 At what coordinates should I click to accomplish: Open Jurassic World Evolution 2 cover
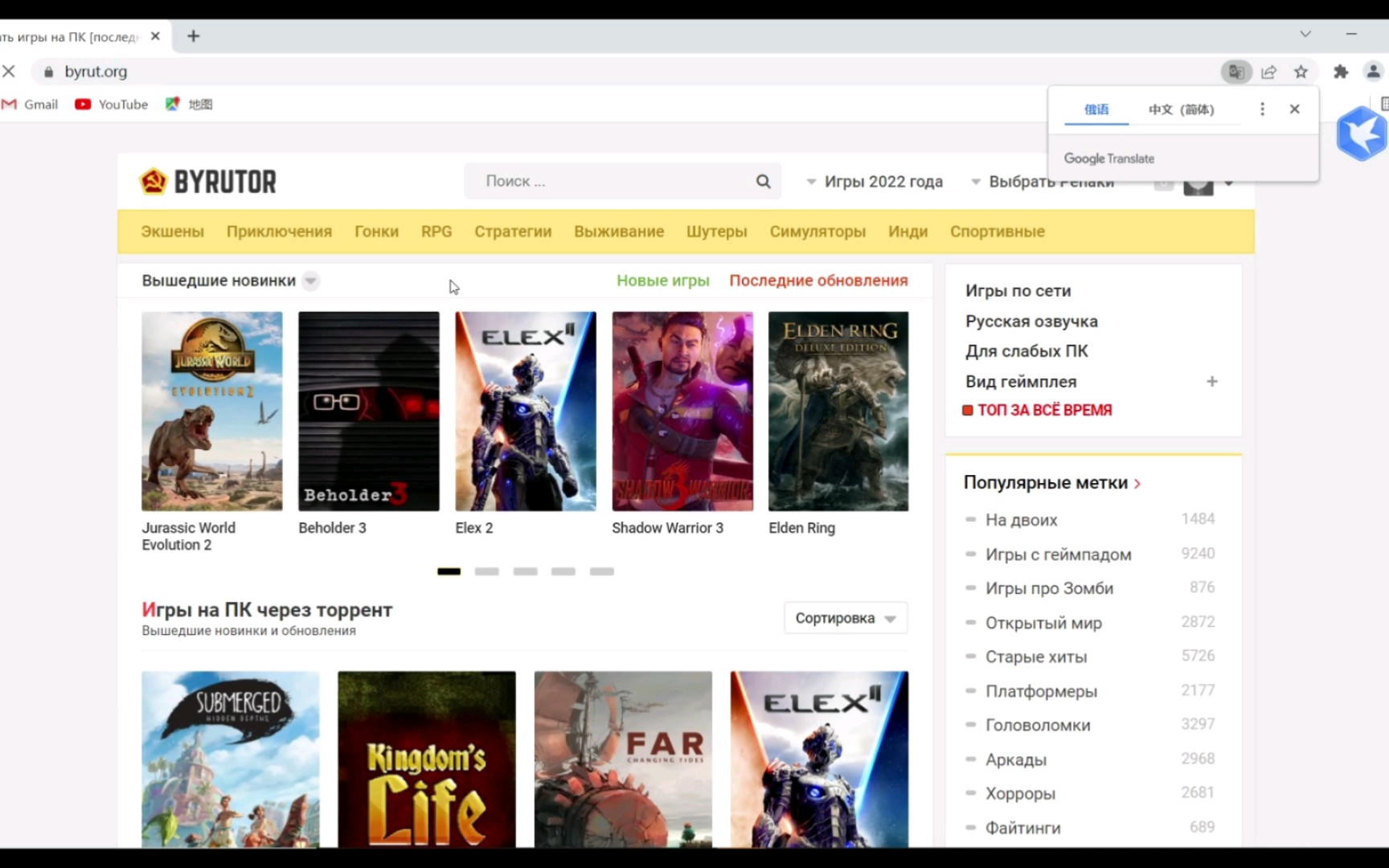point(212,411)
